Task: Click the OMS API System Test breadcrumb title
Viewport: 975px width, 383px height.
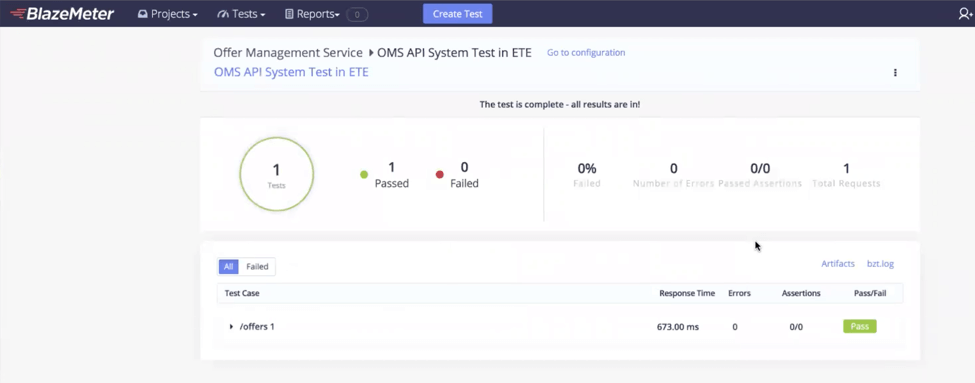Action: pyautogui.click(x=454, y=53)
